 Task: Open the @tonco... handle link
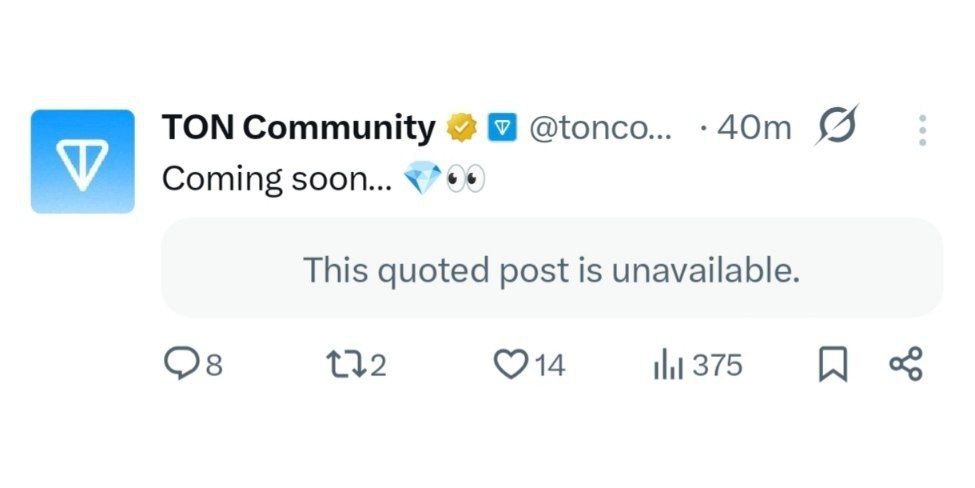[600, 129]
